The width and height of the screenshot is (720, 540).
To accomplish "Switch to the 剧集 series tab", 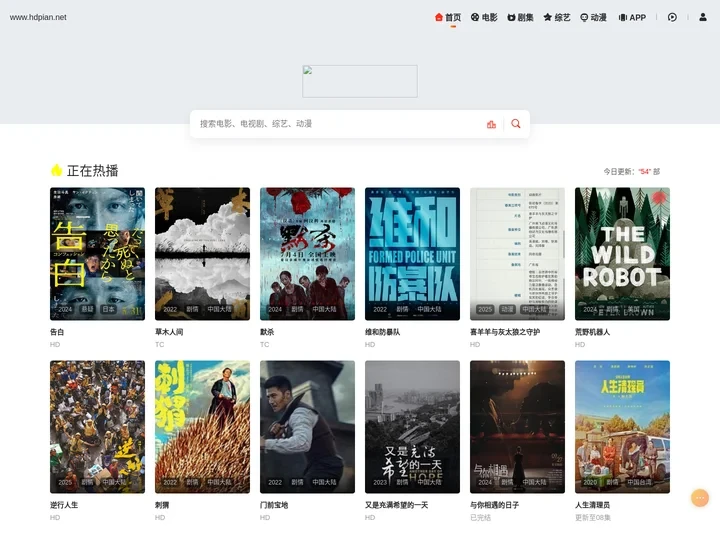I will 520,17.
